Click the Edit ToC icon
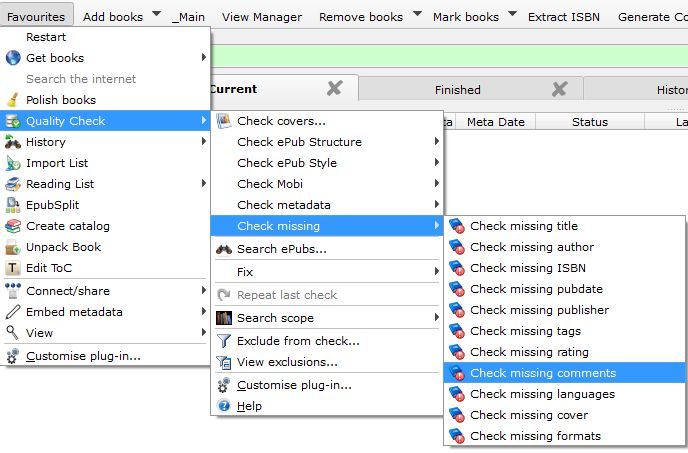This screenshot has width=688, height=453. 13,268
